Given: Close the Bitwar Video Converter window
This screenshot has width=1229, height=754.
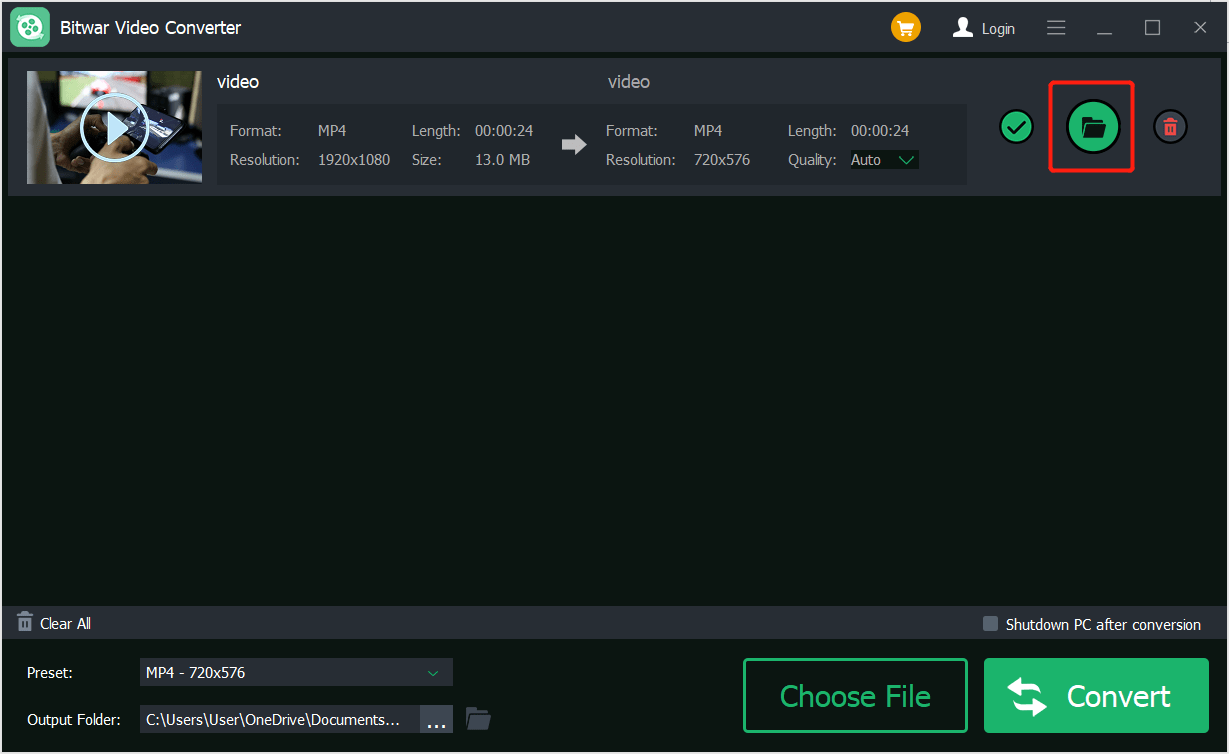Looking at the screenshot, I should click(x=1201, y=28).
